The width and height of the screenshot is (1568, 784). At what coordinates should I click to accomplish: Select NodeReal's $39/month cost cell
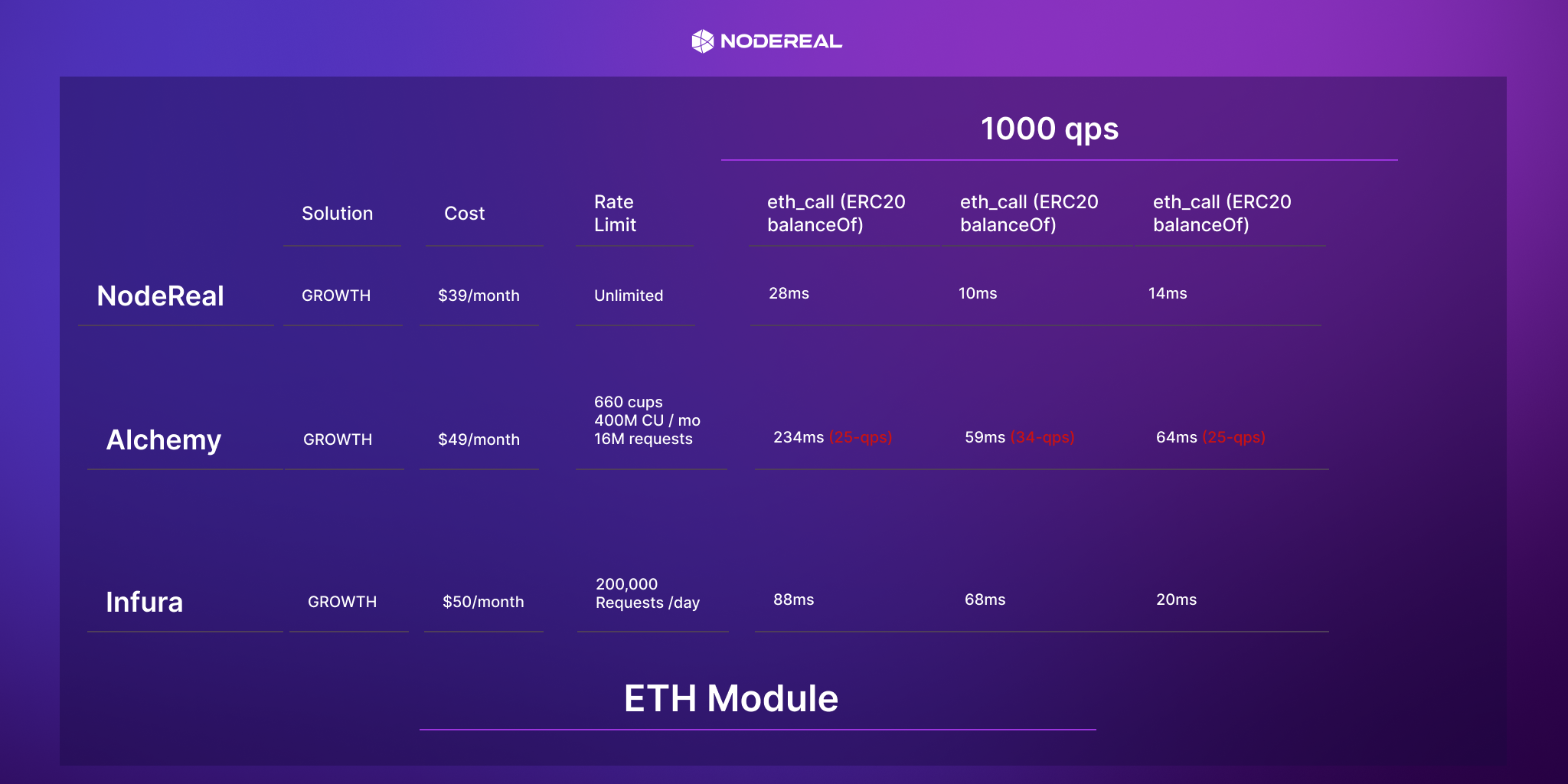pyautogui.click(x=479, y=296)
